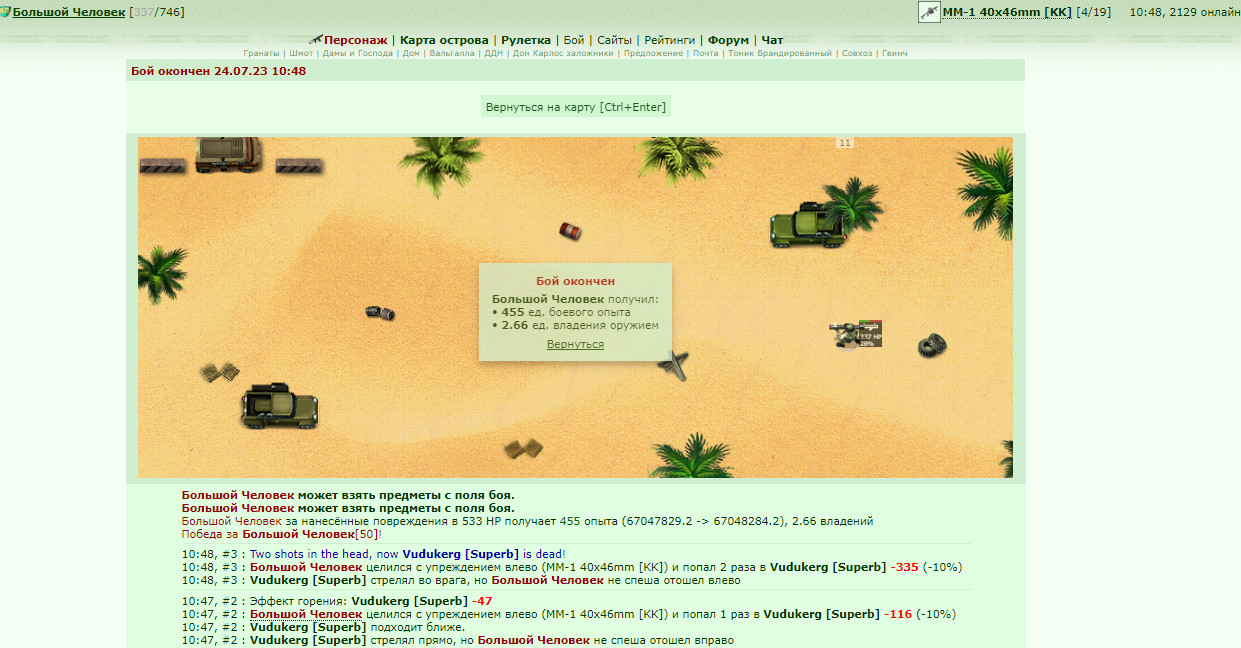Click burn effect damage -47 in log
This screenshot has width=1241, height=648.
click(481, 601)
